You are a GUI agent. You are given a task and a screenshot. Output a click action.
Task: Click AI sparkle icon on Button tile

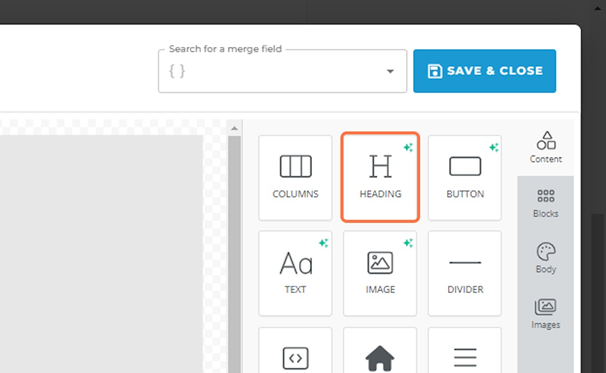click(494, 147)
